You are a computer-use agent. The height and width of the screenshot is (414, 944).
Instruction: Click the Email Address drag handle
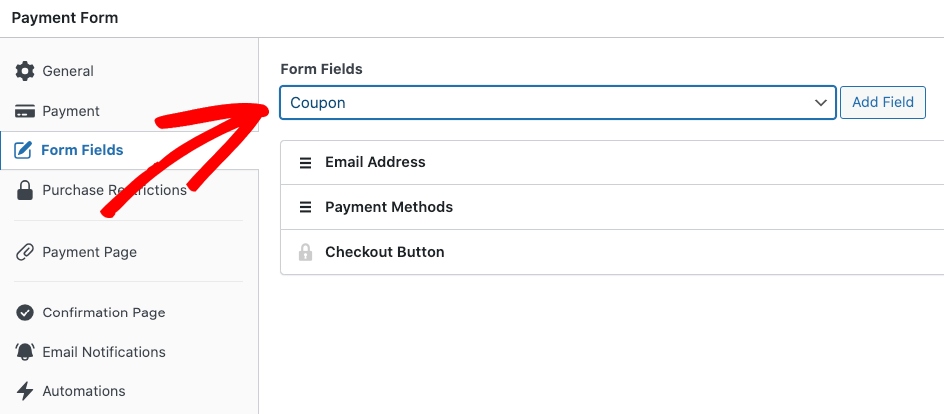pyautogui.click(x=305, y=162)
